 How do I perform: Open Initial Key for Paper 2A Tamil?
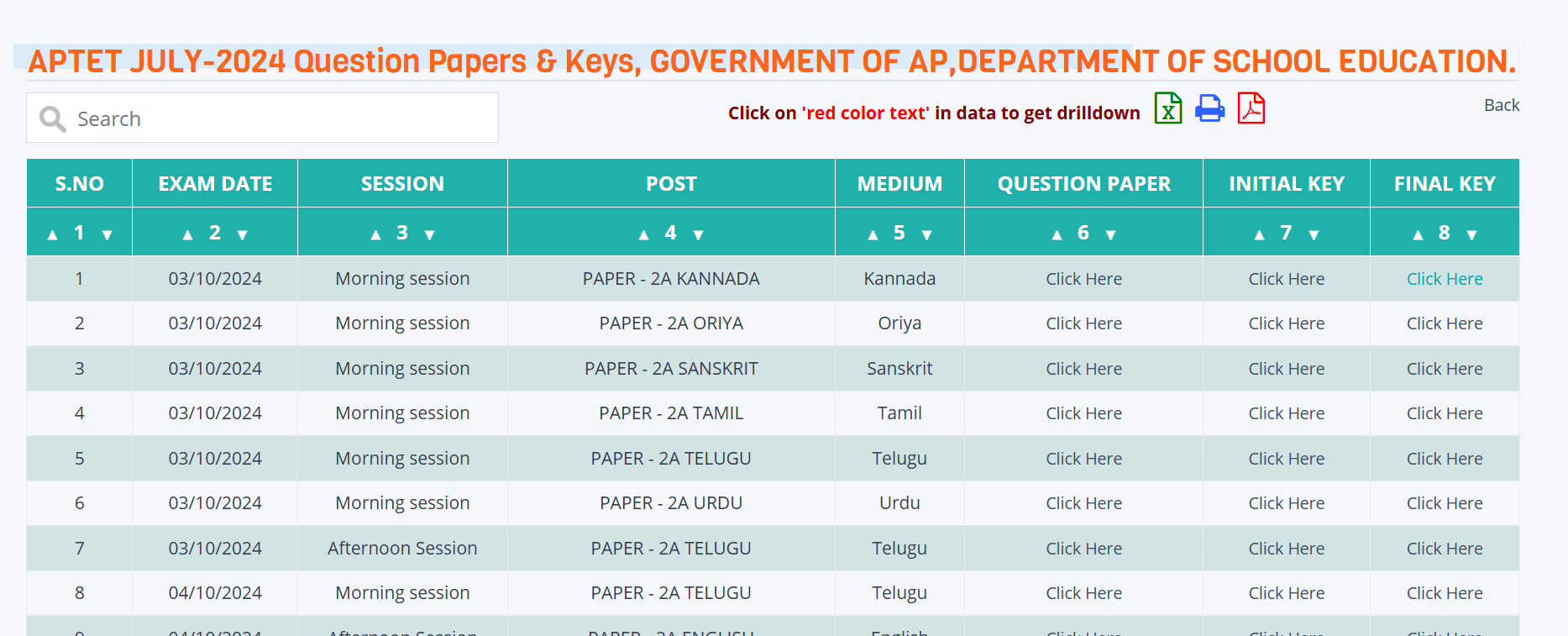point(1286,413)
